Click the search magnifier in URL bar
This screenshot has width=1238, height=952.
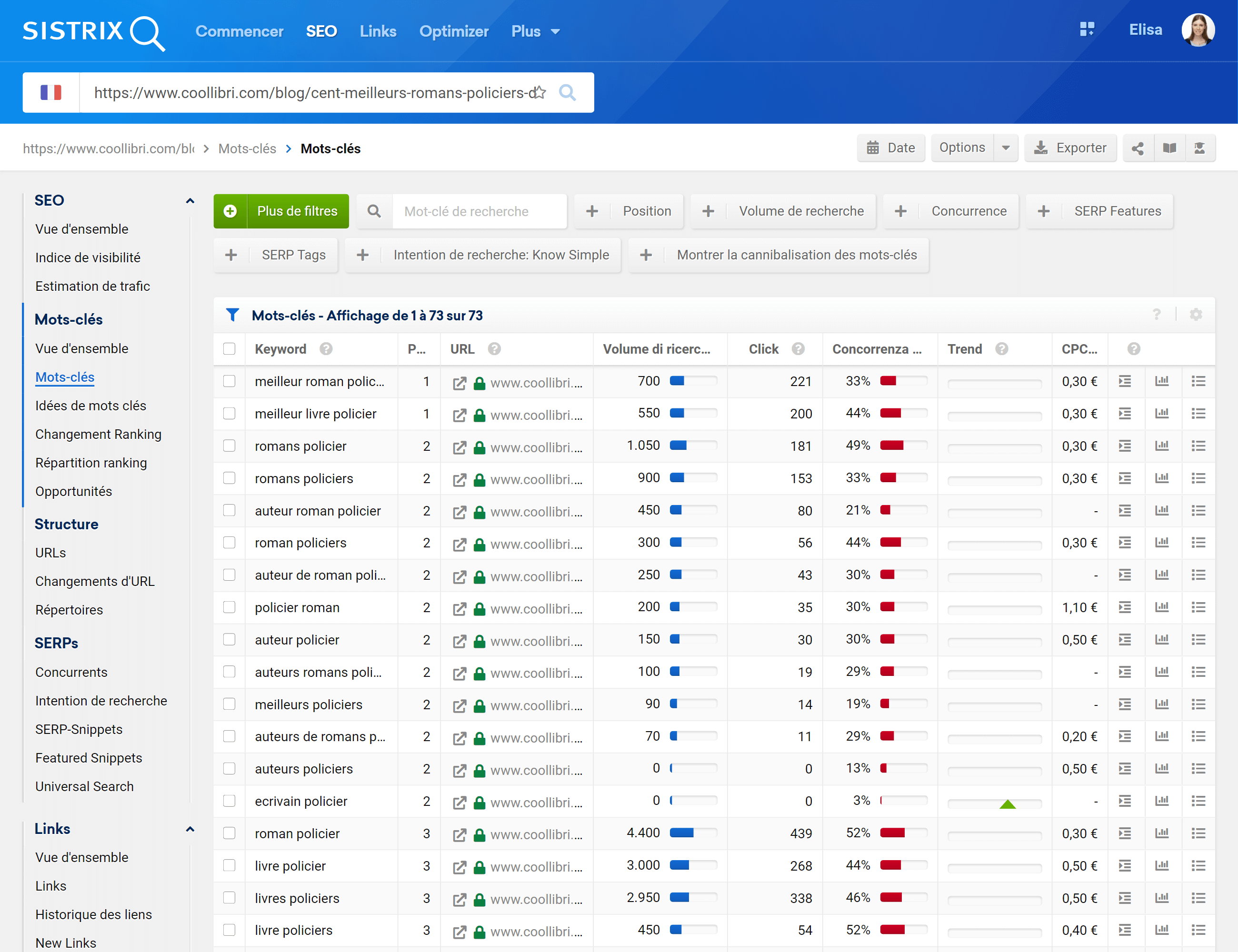(x=568, y=92)
